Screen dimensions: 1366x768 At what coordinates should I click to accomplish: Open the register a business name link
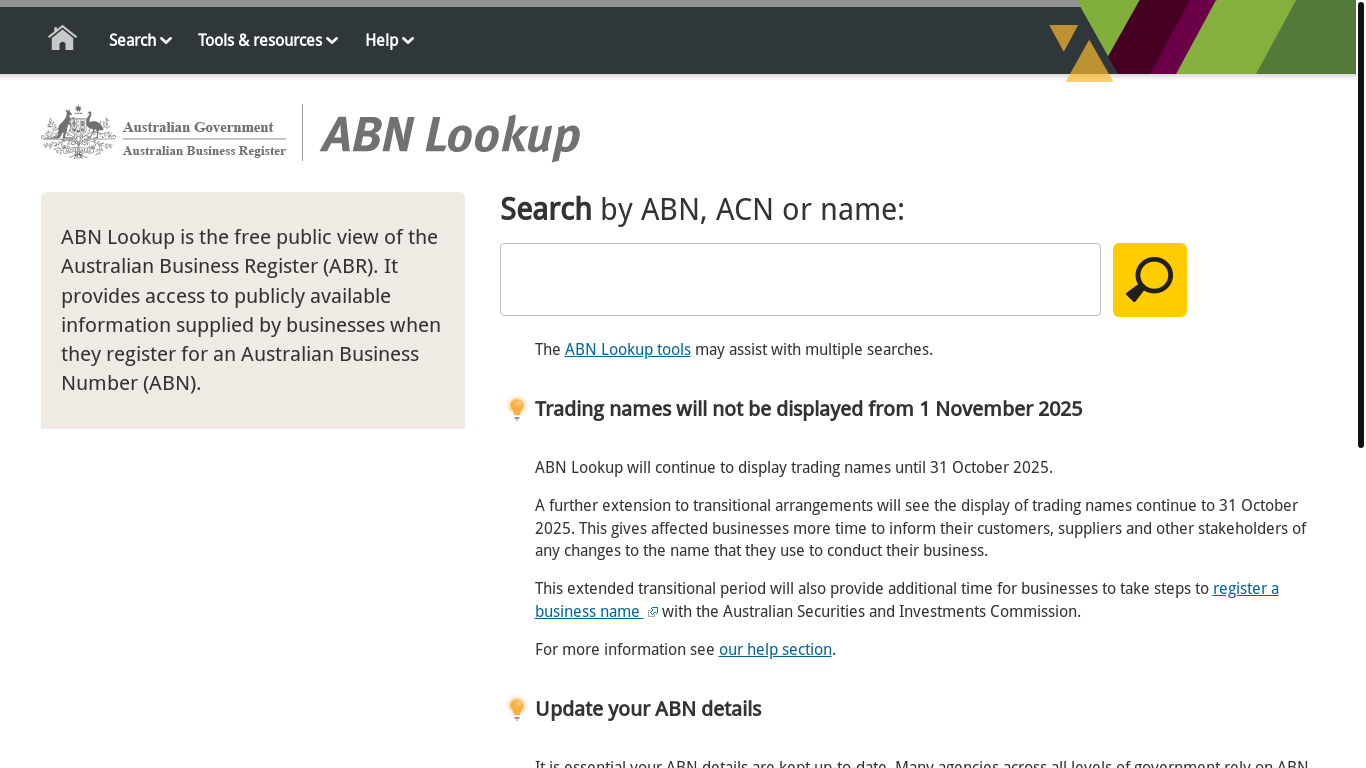pyautogui.click(x=906, y=599)
